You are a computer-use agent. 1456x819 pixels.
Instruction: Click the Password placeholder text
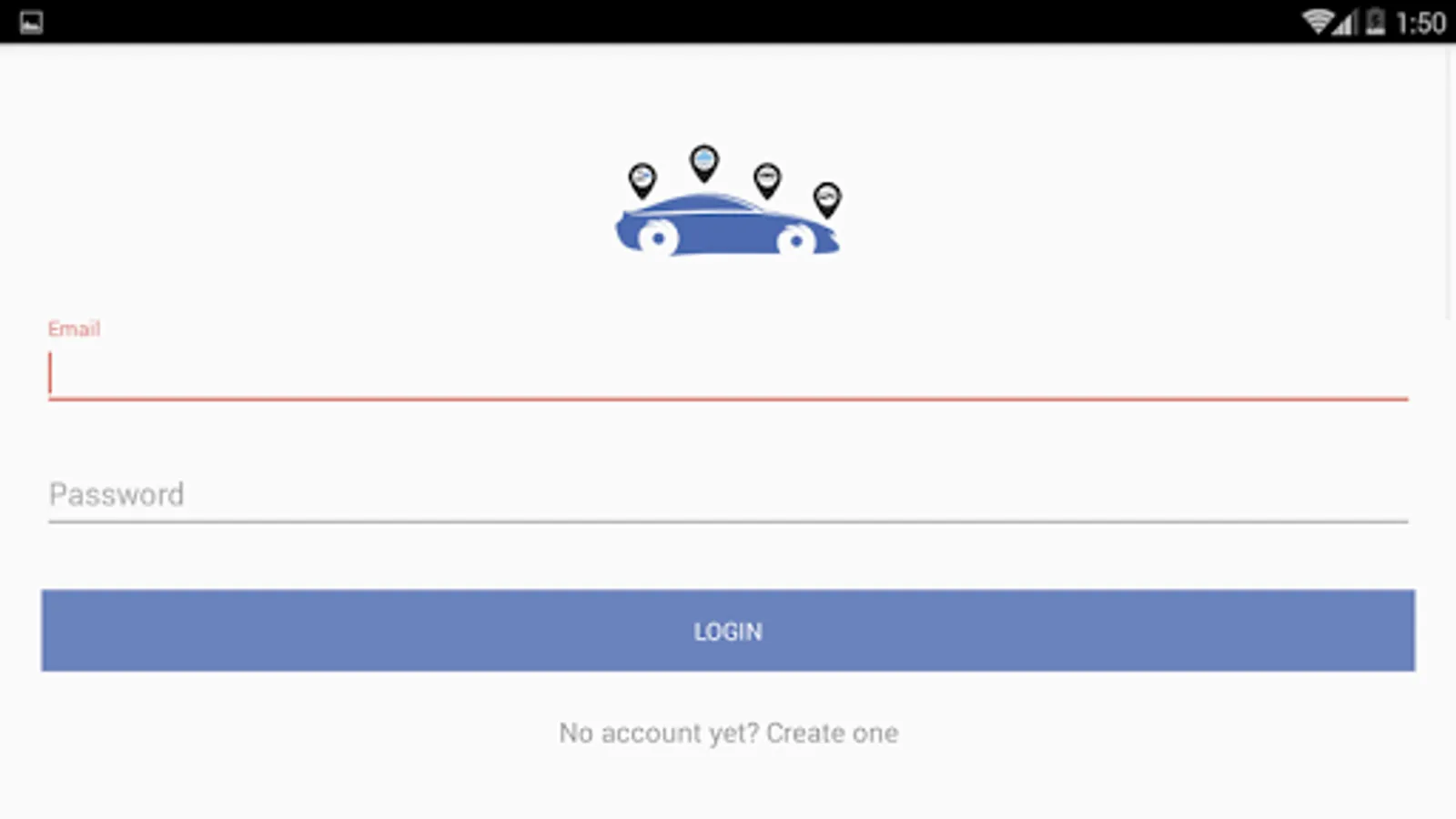[116, 495]
